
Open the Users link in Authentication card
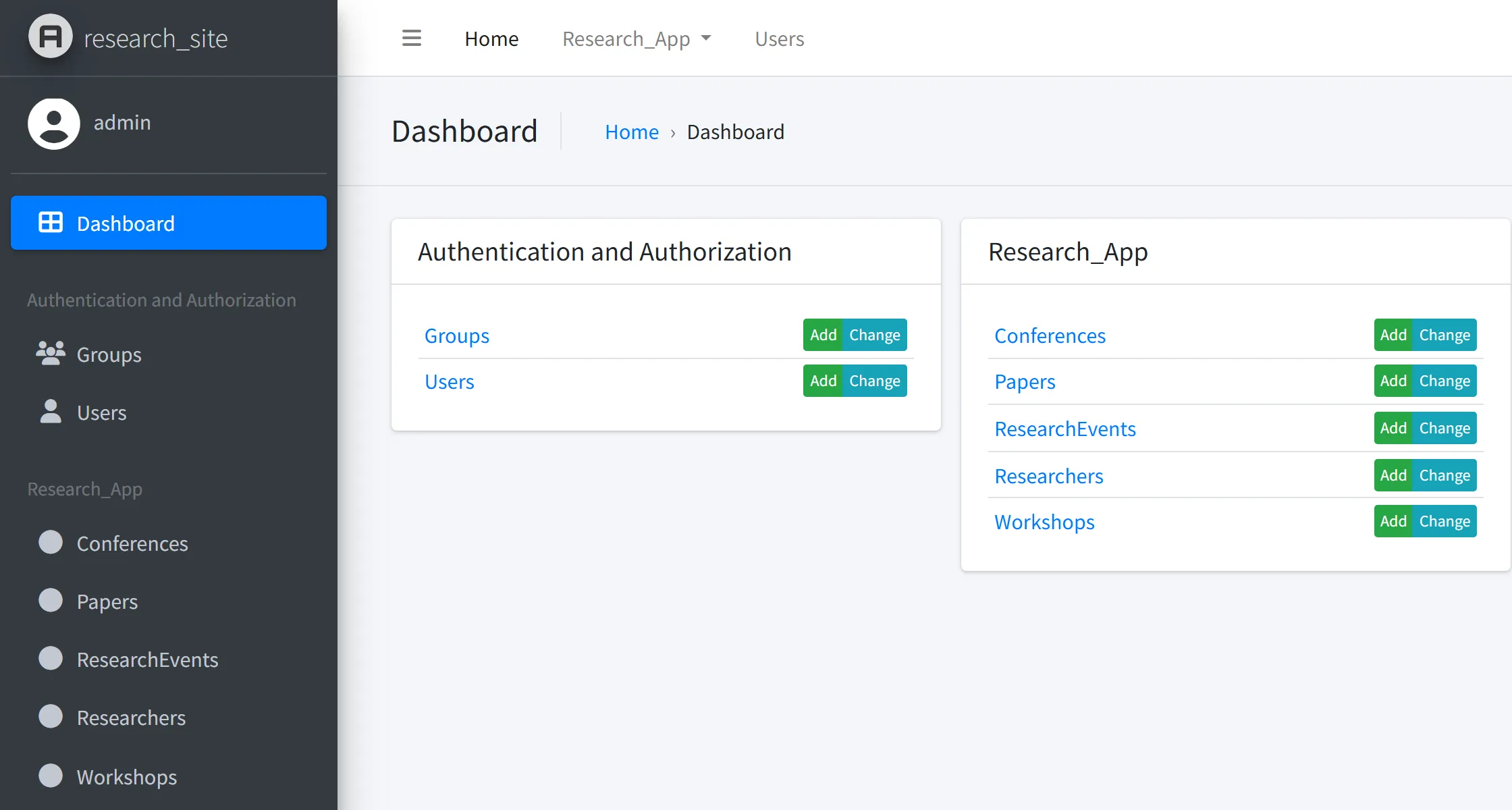pyautogui.click(x=450, y=381)
